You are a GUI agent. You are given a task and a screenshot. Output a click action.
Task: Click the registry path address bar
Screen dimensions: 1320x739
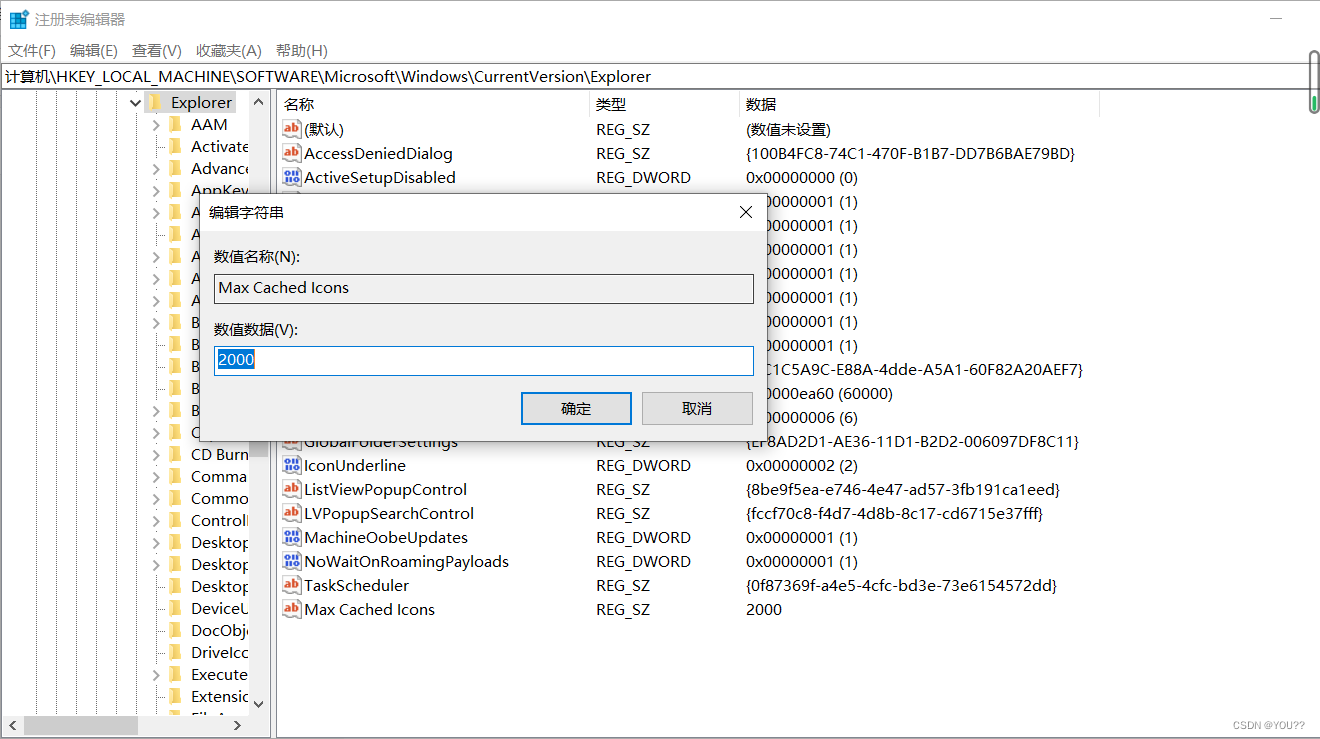point(654,76)
